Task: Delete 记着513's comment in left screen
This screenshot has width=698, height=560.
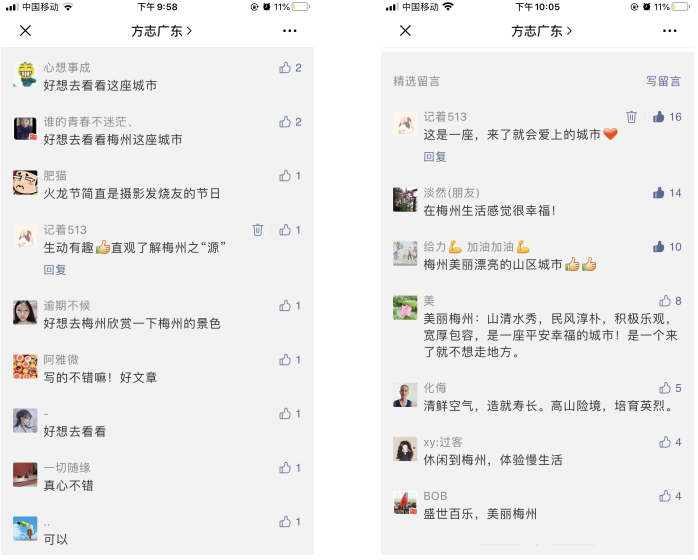Action: click(x=258, y=230)
